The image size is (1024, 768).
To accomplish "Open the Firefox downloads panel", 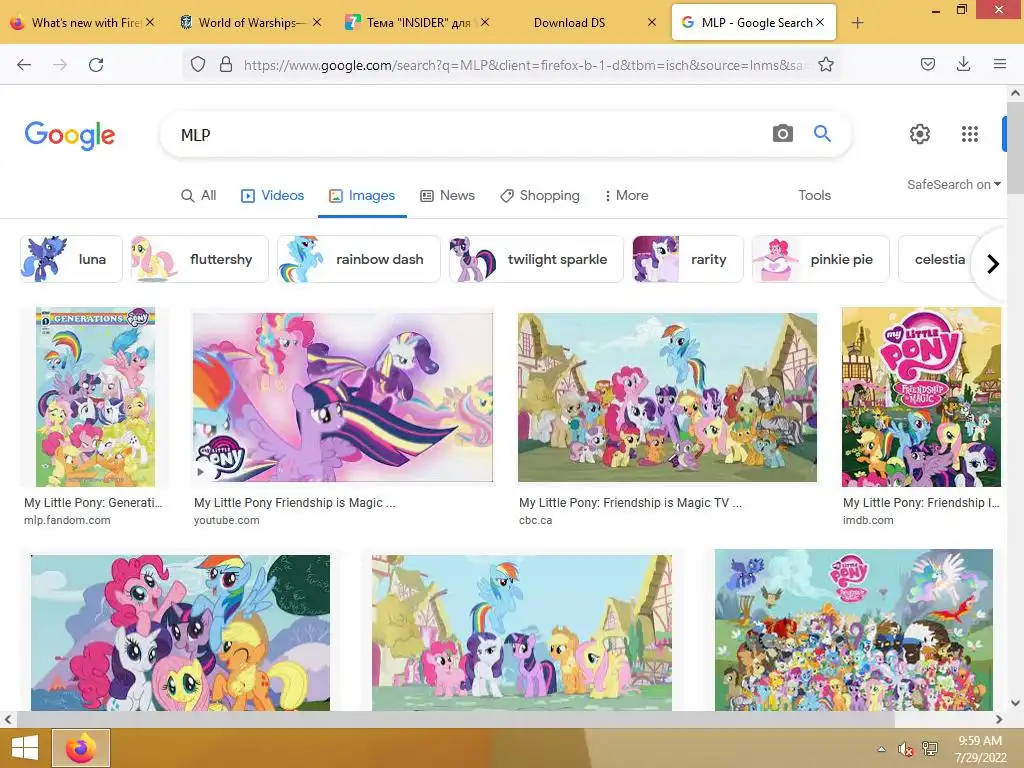I will point(963,64).
